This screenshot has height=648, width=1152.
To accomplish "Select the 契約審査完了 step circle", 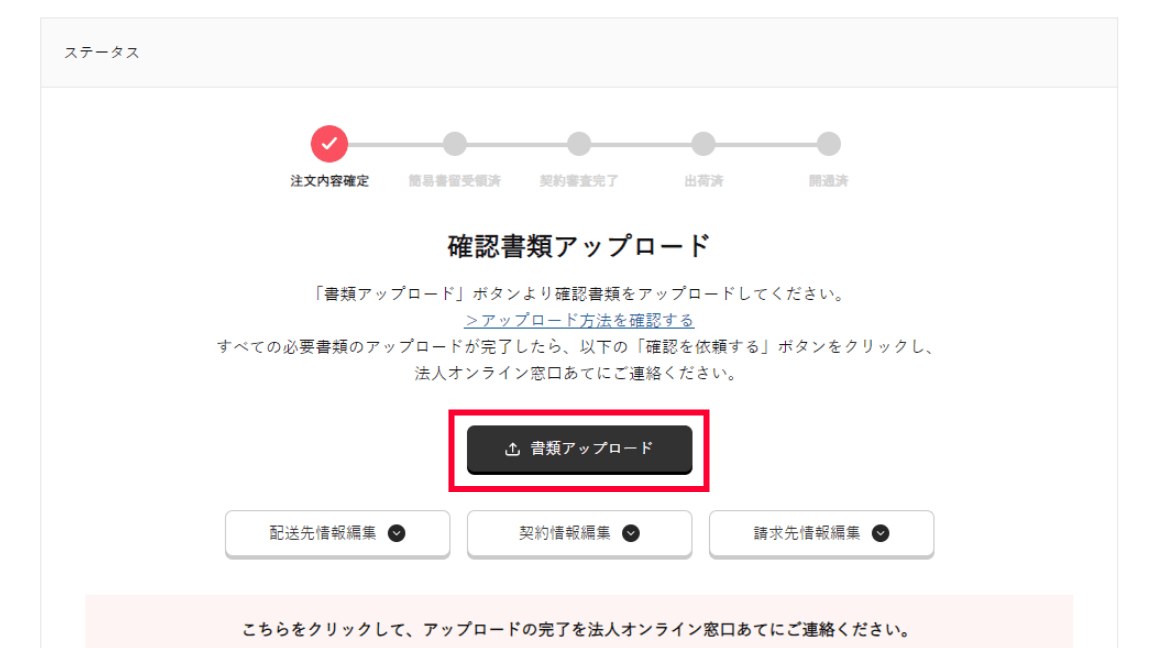I will click(x=579, y=144).
